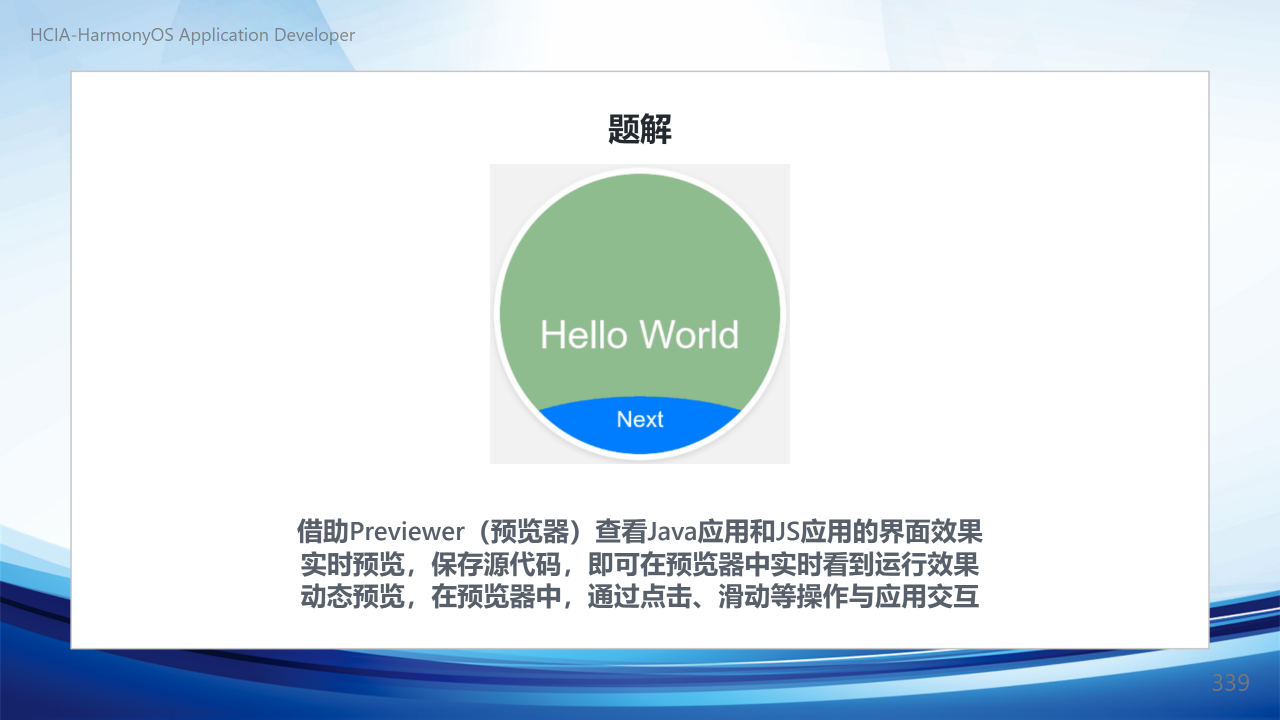Click the line starting with 借助Previewer
The height and width of the screenshot is (720, 1280).
click(x=640, y=530)
